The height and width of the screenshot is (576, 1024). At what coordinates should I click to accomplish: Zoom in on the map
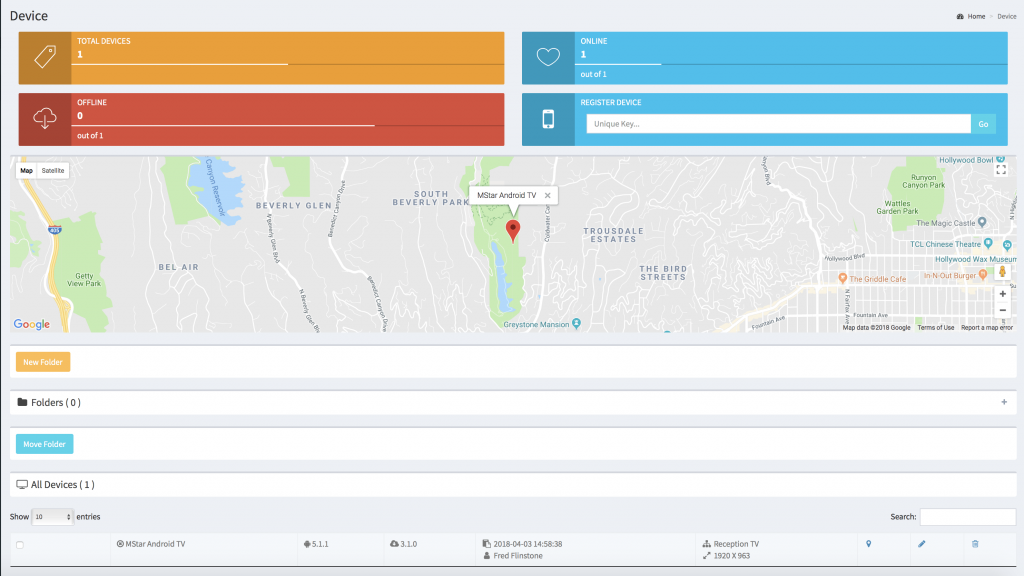[x=1002, y=294]
